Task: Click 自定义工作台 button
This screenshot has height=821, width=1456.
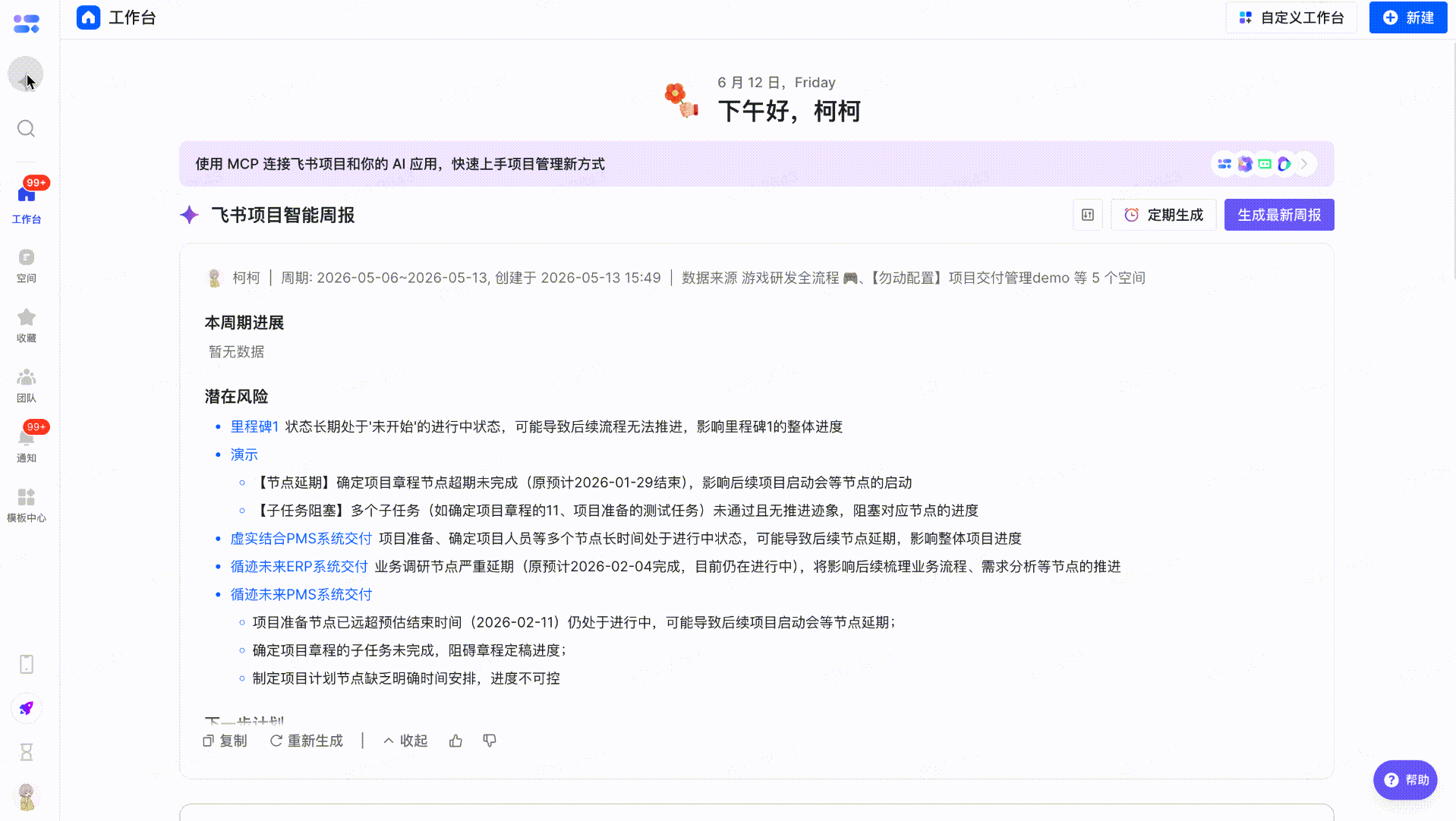Action: click(1291, 17)
